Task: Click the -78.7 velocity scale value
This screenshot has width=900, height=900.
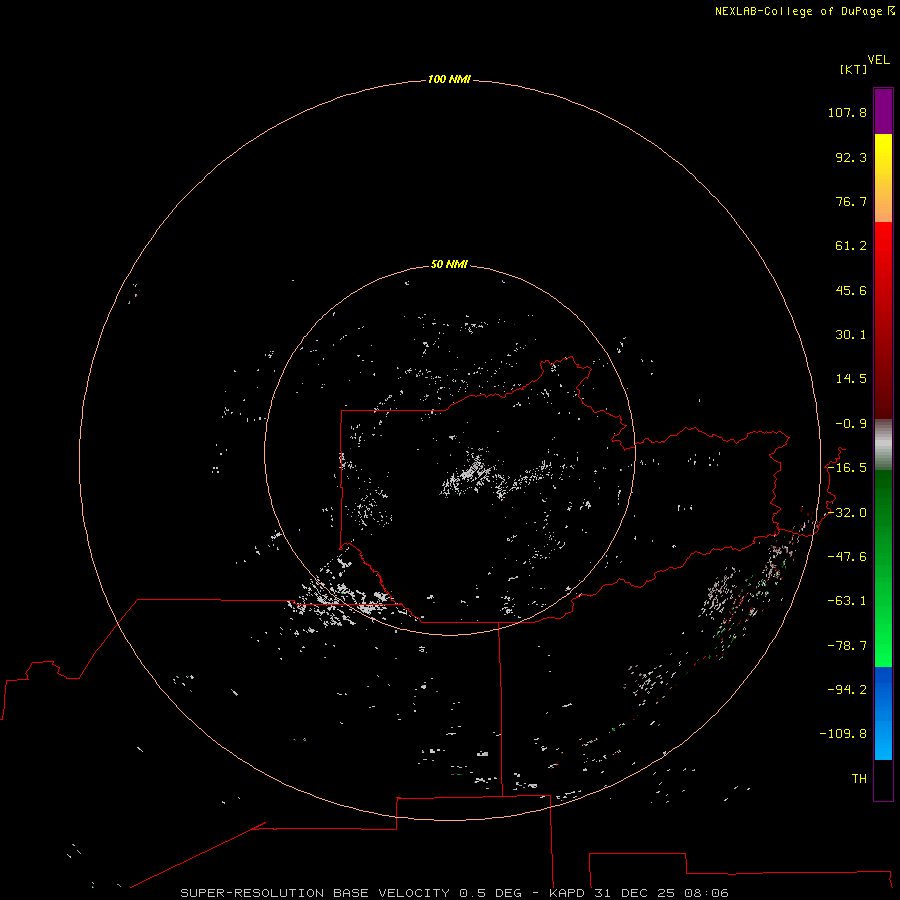Action: coord(847,646)
